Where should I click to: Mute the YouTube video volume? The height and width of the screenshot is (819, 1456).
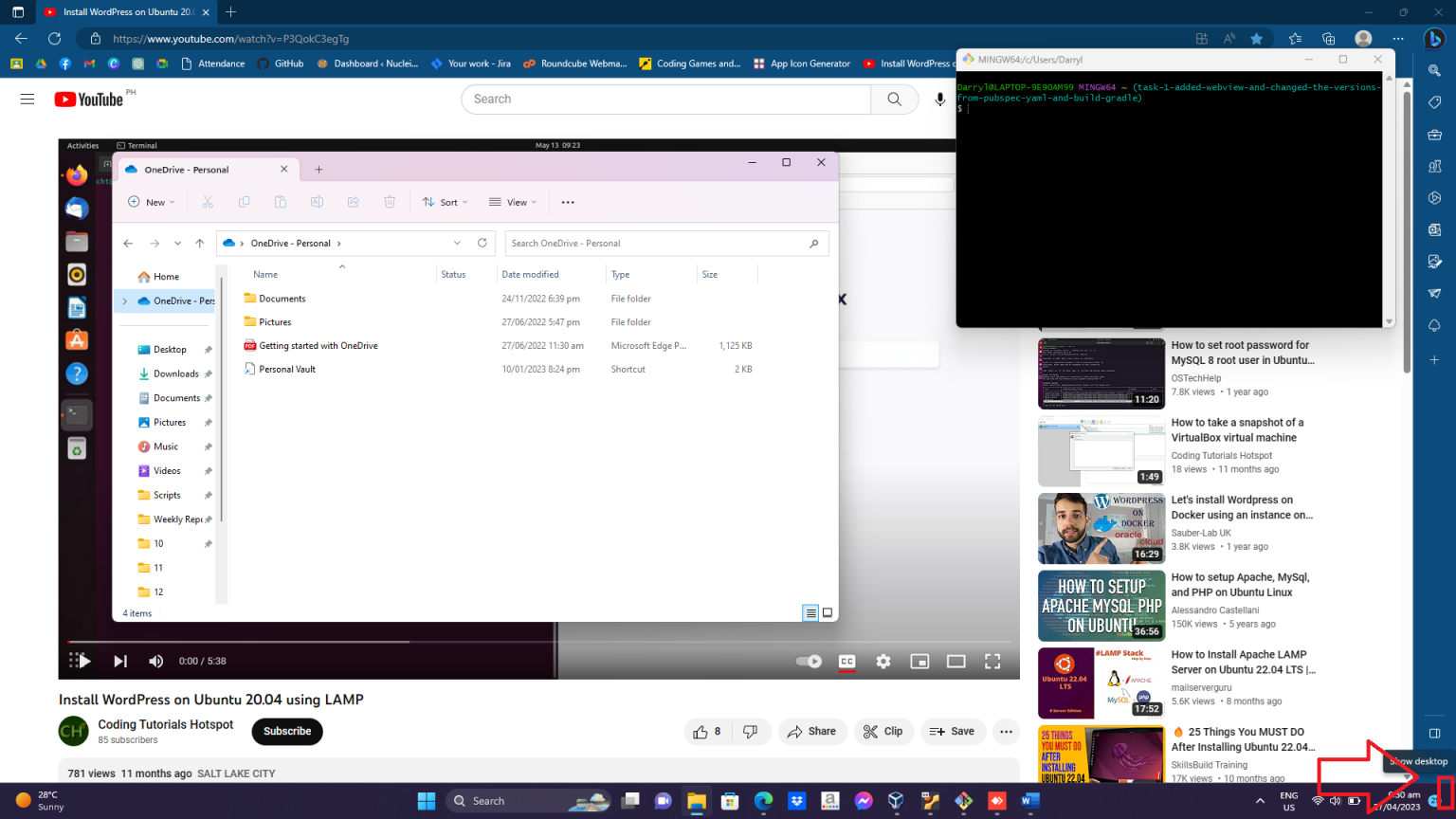pos(156,662)
